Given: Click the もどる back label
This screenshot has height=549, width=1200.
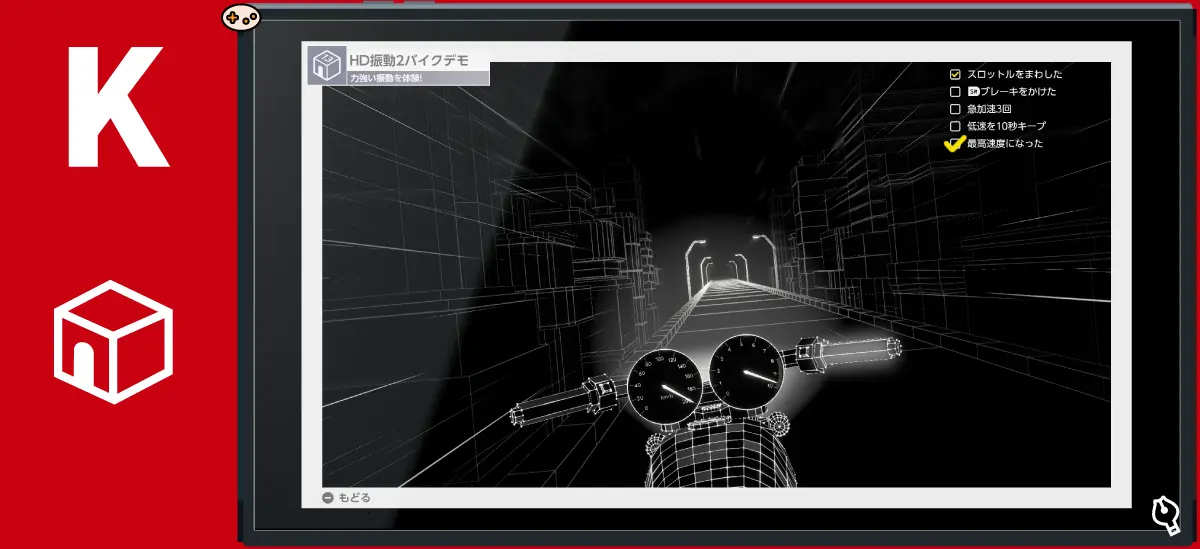Looking at the screenshot, I should (354, 497).
